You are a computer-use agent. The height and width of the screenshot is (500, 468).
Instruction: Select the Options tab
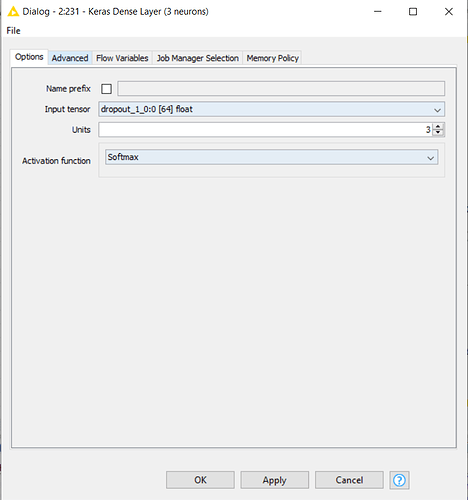[x=29, y=57]
